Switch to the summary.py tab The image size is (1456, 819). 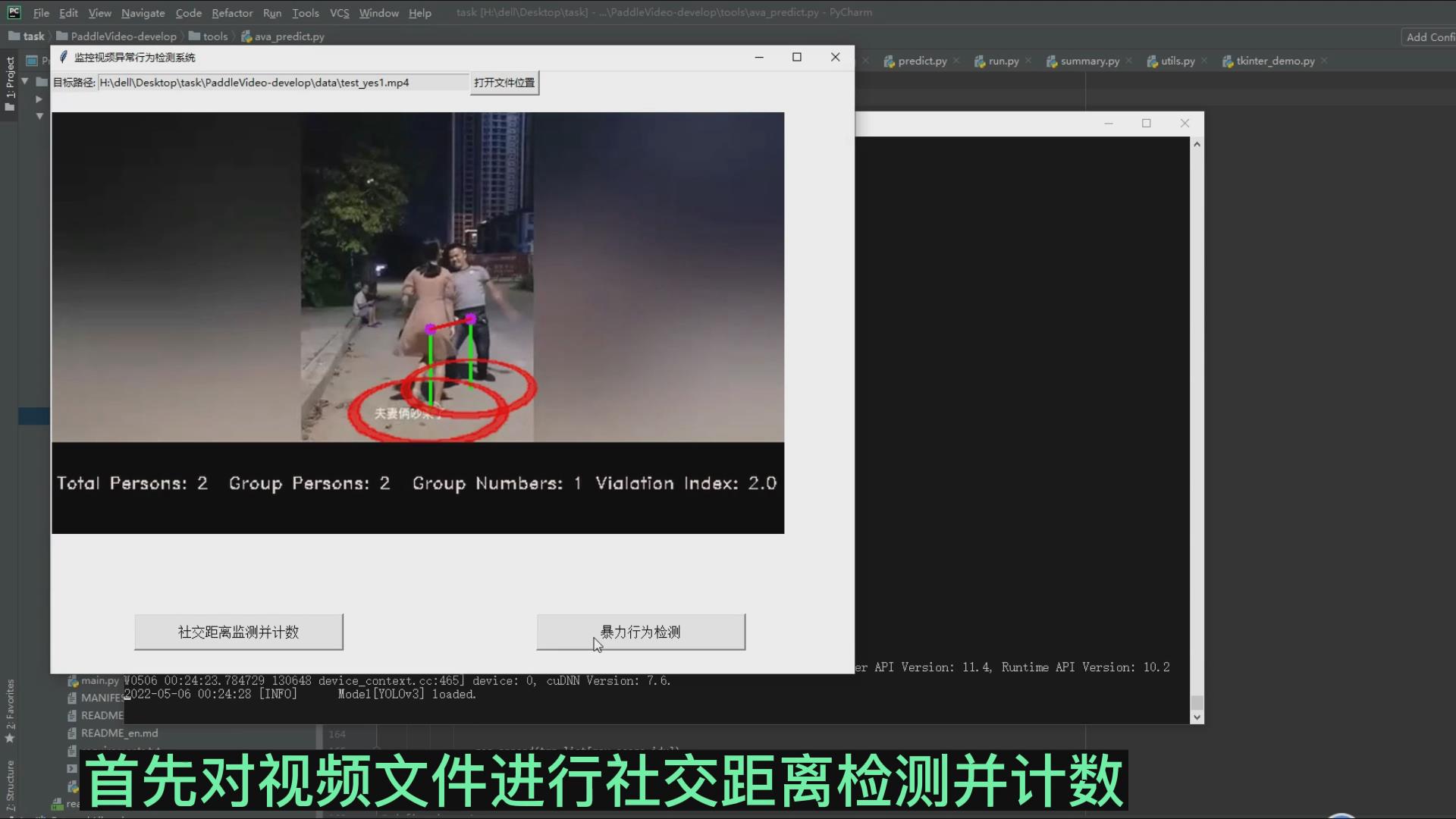1090,61
